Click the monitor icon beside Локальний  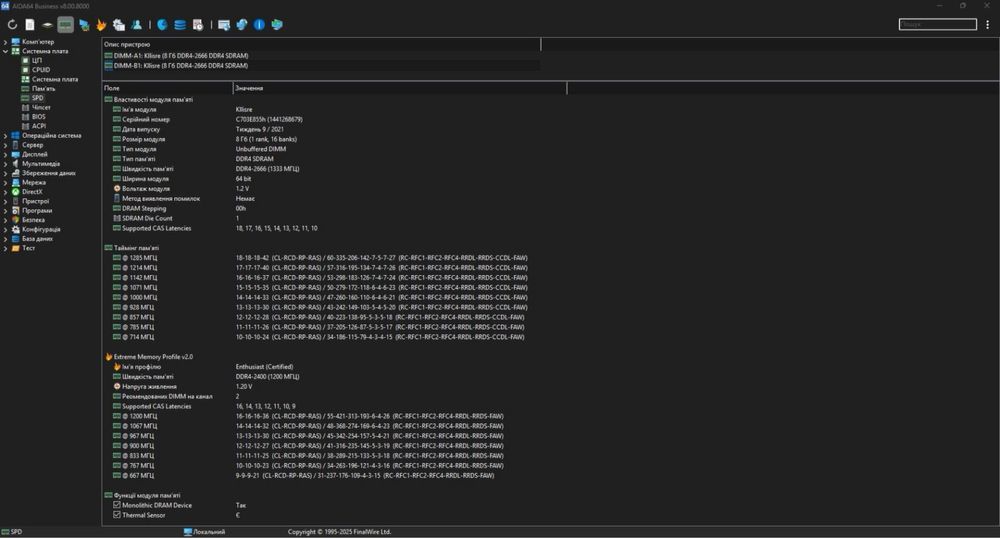click(188, 532)
